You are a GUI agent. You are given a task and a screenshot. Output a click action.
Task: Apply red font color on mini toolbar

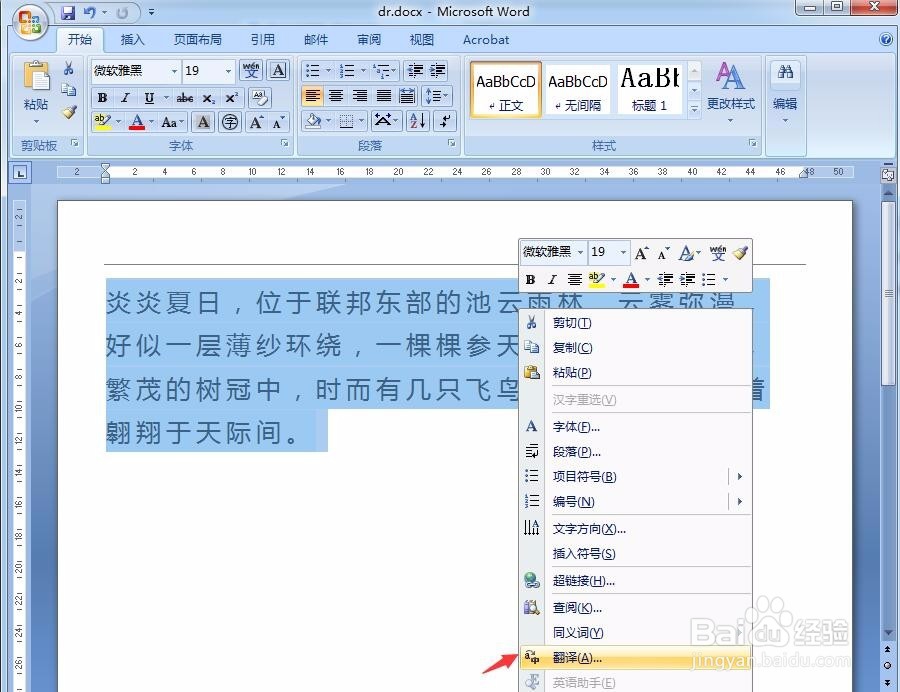631,279
